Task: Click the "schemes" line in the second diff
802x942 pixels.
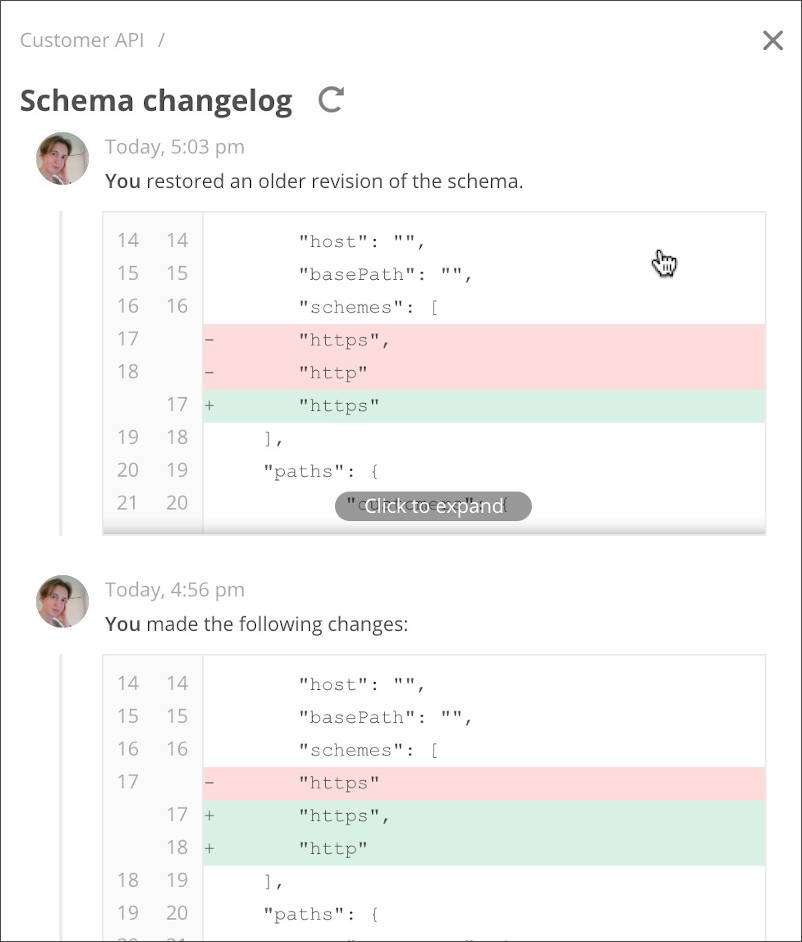Action: (x=484, y=750)
